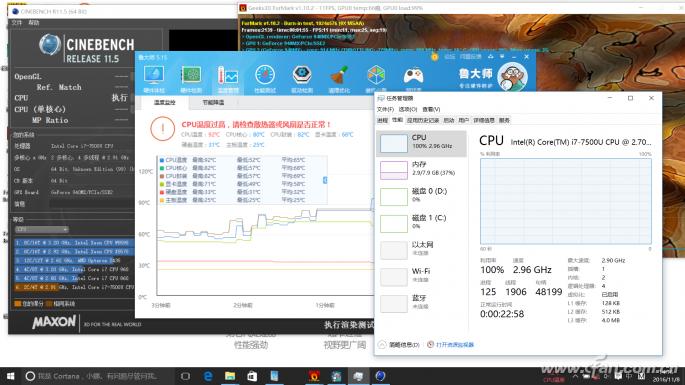This screenshot has width=685, height=385.
Task: Open Windows Start button
Action: 10,376
